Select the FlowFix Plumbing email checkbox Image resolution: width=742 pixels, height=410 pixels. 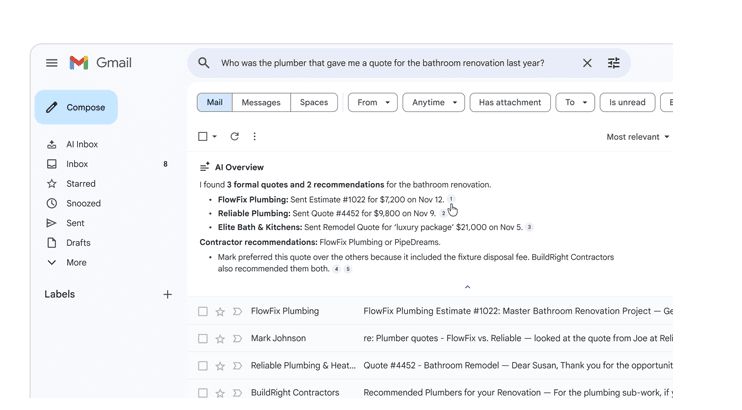[203, 312]
